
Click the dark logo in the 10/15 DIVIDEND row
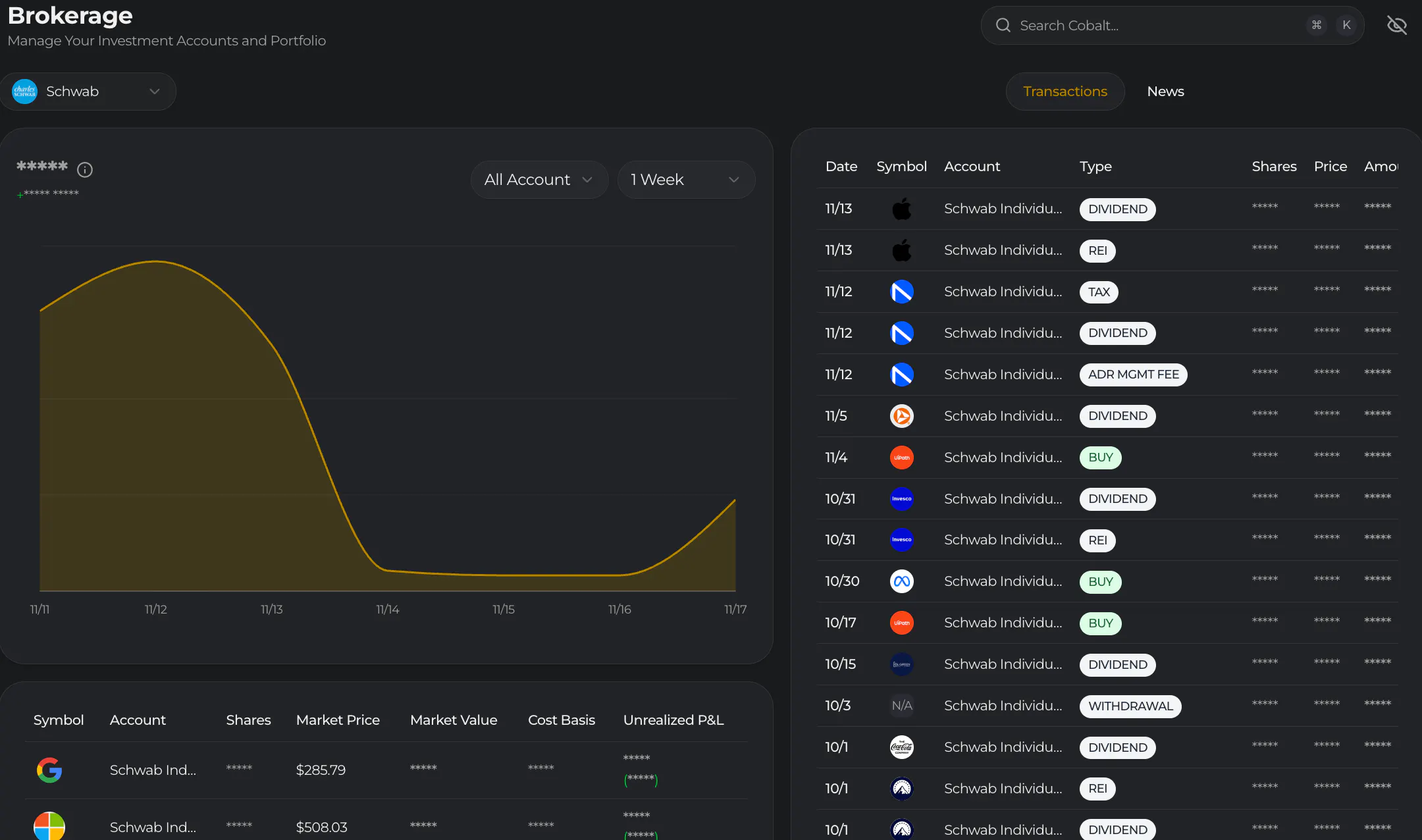click(x=901, y=664)
